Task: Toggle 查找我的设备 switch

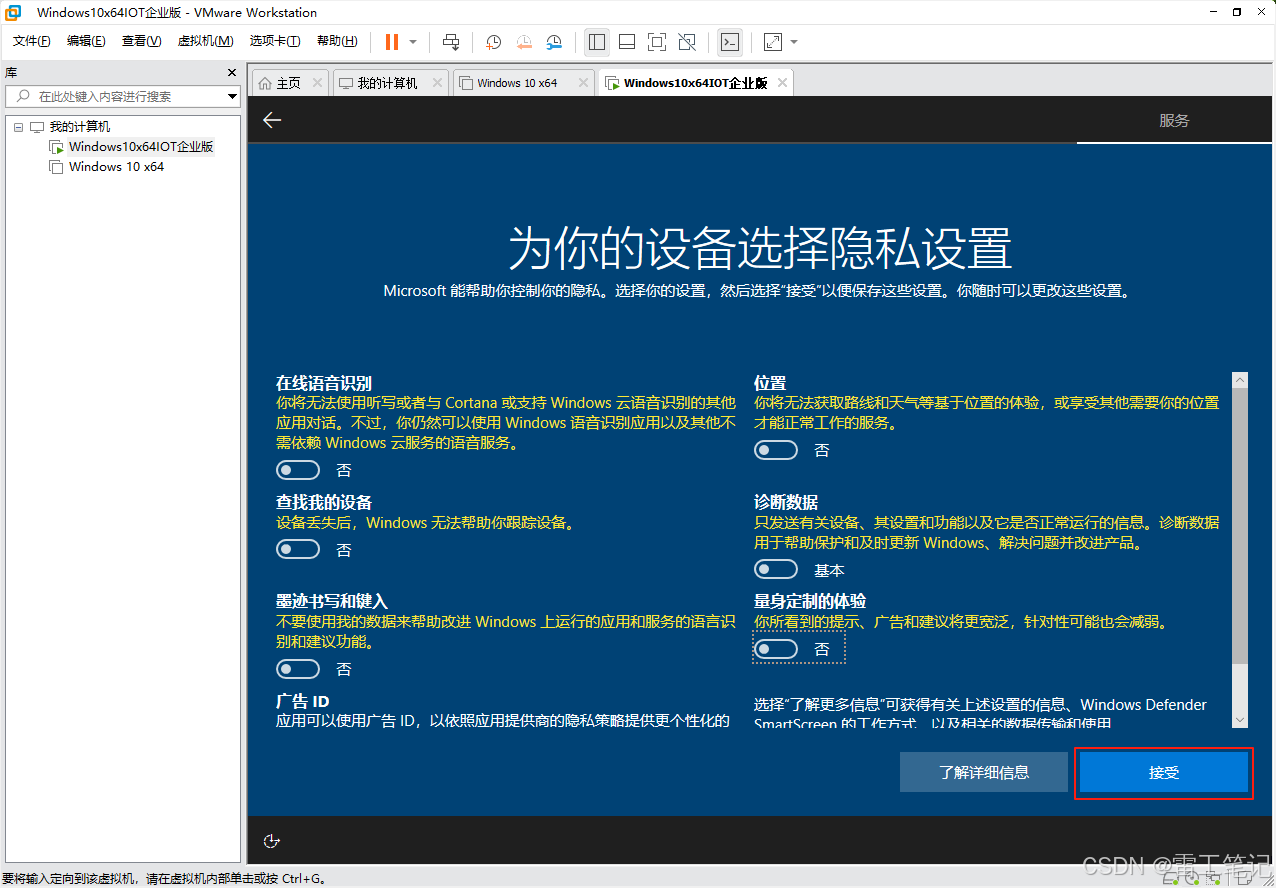Action: [298, 549]
